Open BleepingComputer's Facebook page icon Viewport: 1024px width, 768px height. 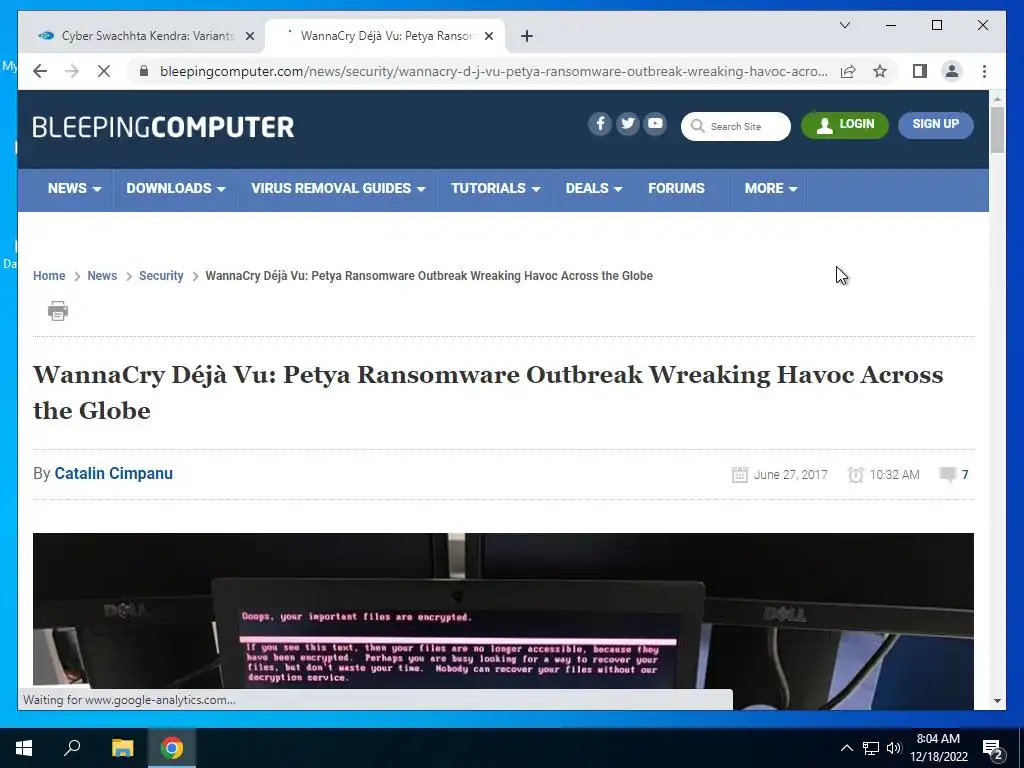coord(600,123)
